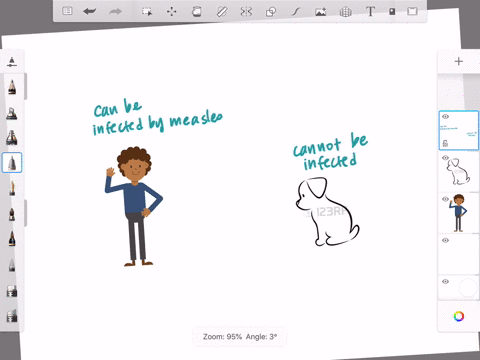Tap the brush size slider beside the pencil

[x=25, y=87]
